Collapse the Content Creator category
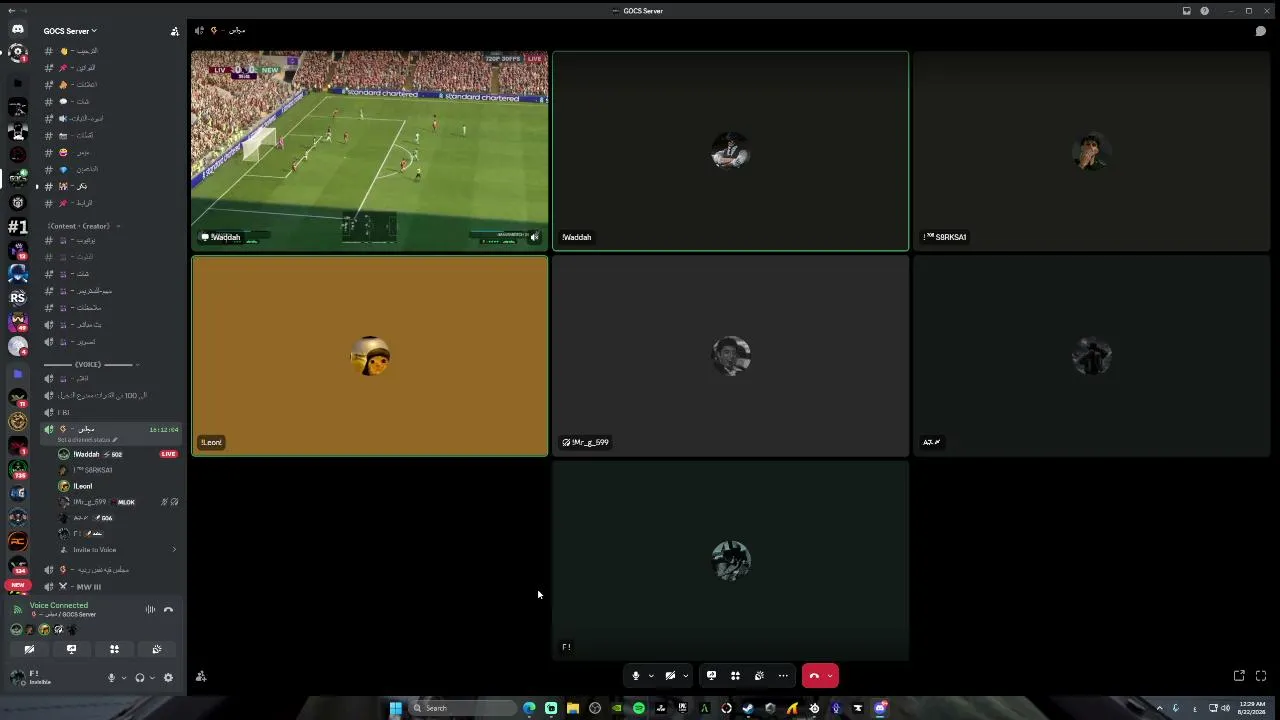The width and height of the screenshot is (1280, 720). coord(80,226)
